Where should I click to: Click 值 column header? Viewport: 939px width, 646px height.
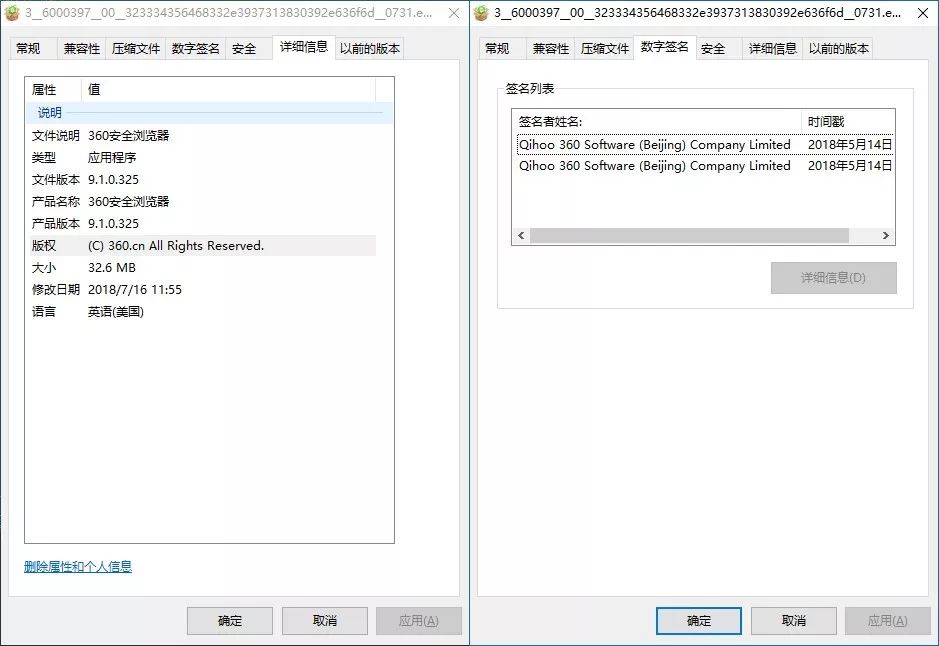(228, 90)
